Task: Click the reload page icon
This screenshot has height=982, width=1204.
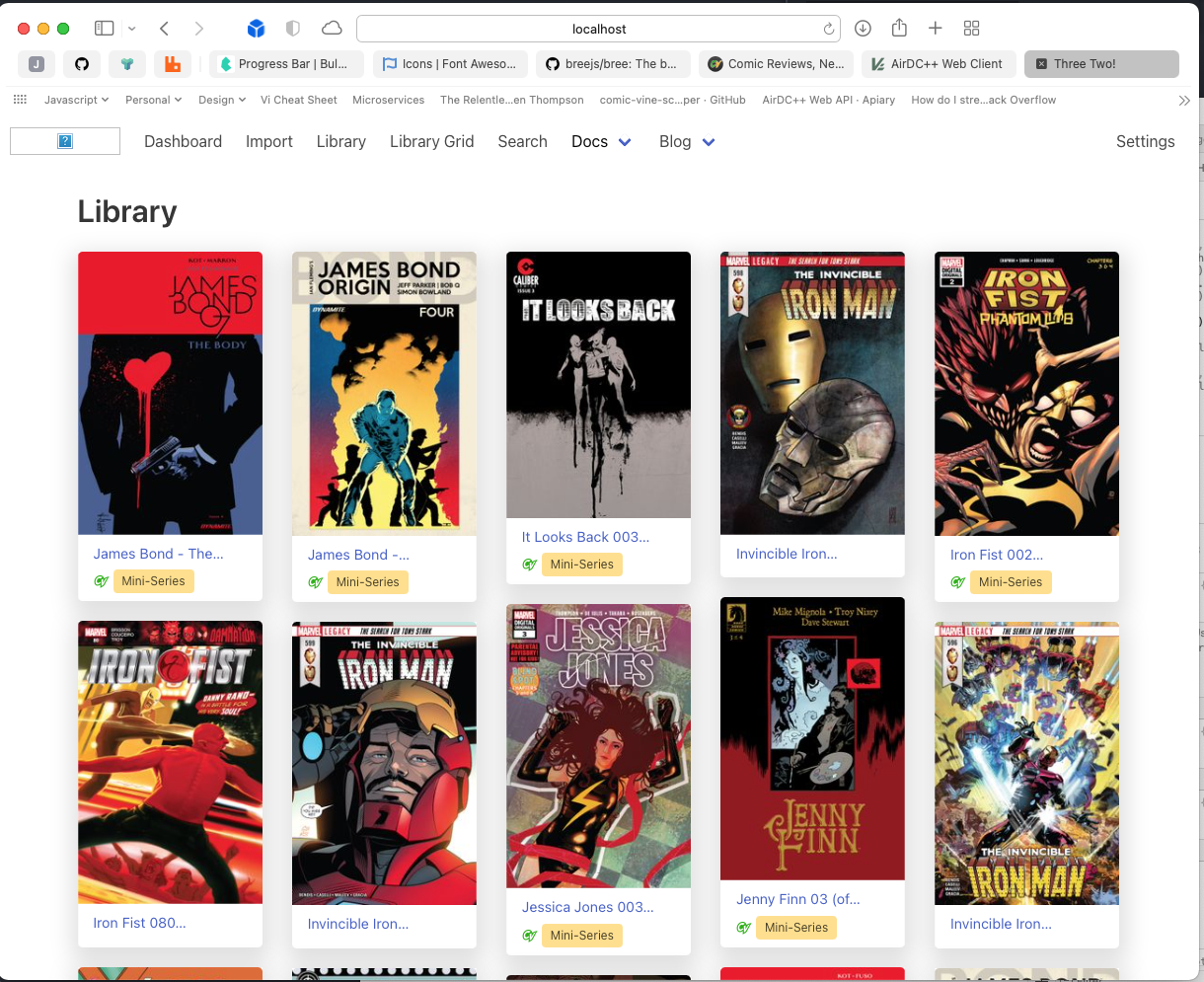Action: coord(829,29)
